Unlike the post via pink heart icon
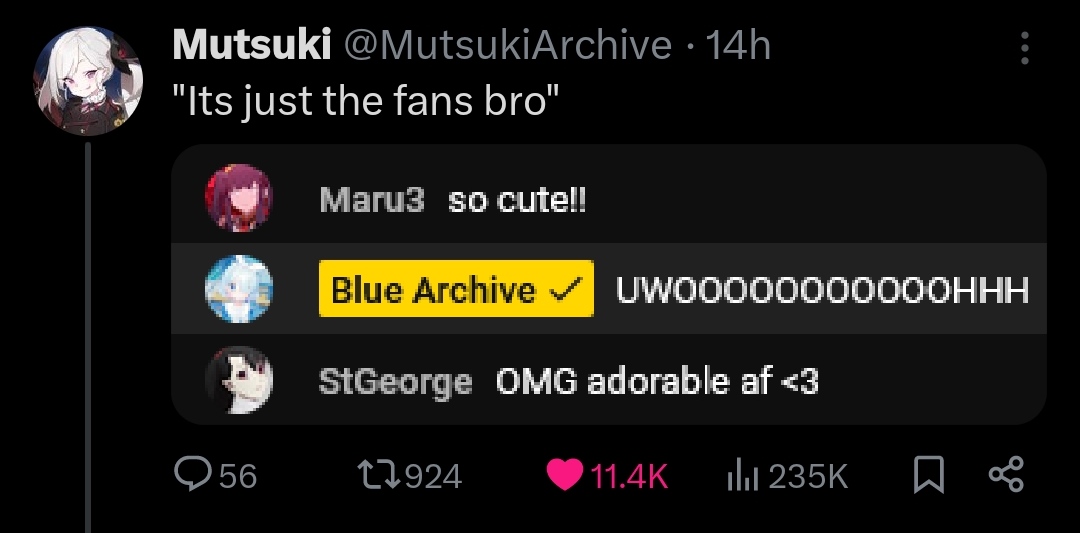Image resolution: width=1080 pixels, height=533 pixels. click(x=565, y=475)
